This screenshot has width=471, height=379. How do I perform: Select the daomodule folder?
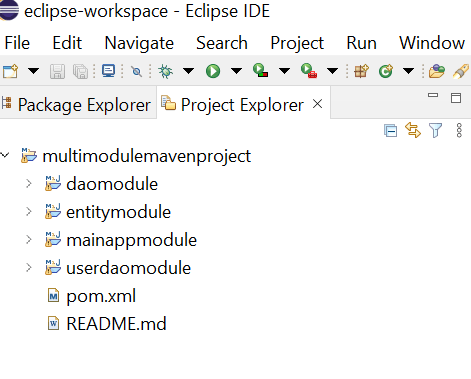coord(112,184)
